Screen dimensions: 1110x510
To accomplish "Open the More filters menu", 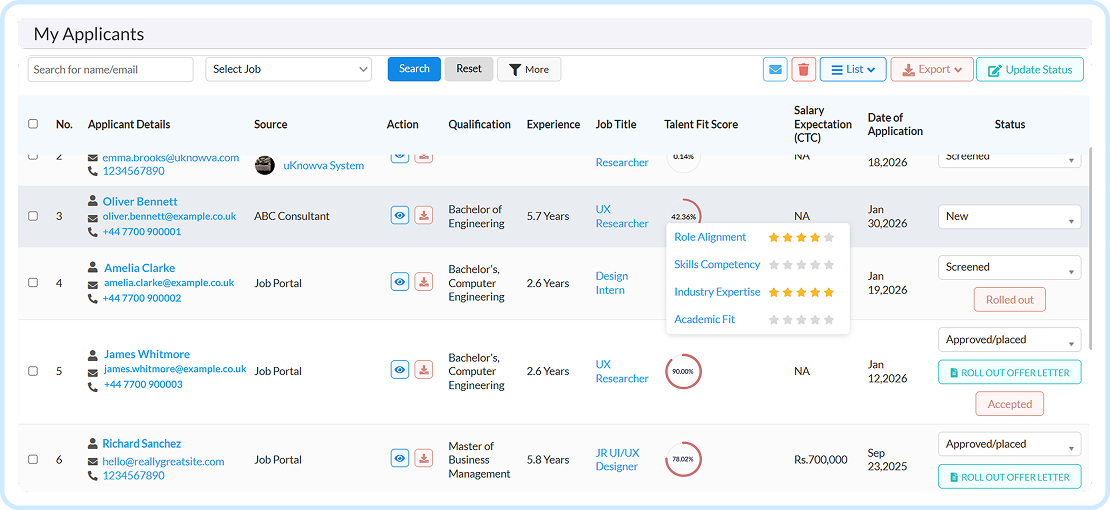I will (529, 69).
